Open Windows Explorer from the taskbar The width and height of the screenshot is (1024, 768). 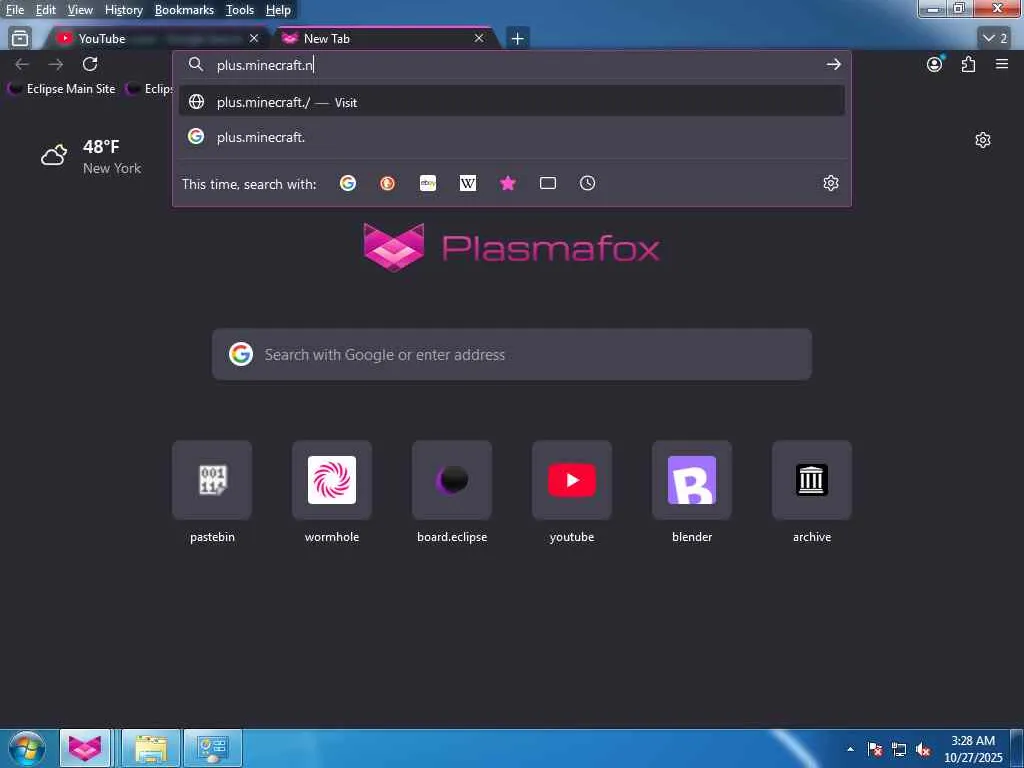[151, 748]
